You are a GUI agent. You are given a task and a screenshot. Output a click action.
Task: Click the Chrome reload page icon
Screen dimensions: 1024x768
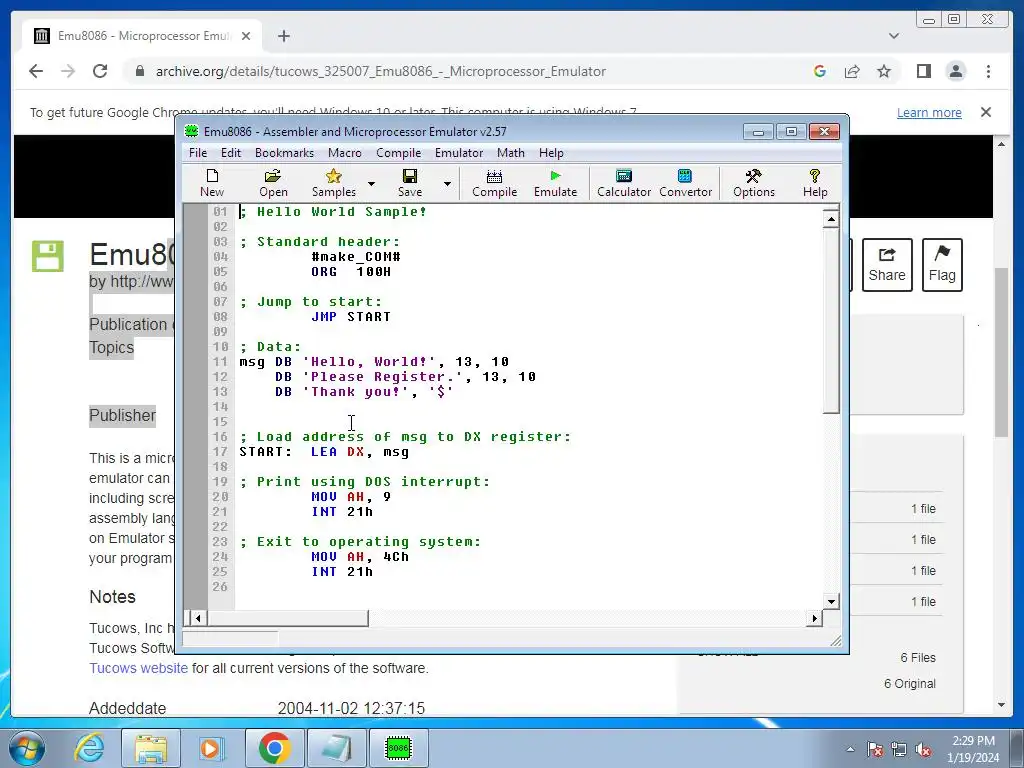point(100,71)
